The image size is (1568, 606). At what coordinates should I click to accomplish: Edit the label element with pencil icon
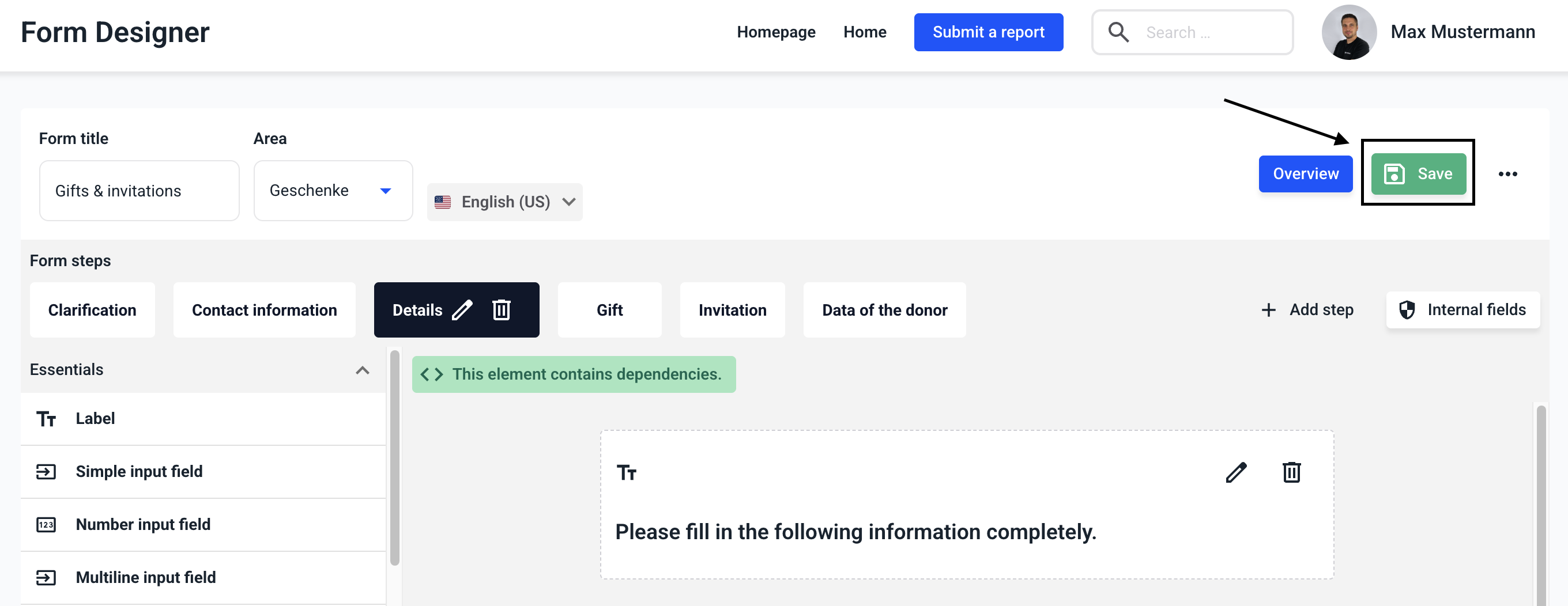point(1235,473)
